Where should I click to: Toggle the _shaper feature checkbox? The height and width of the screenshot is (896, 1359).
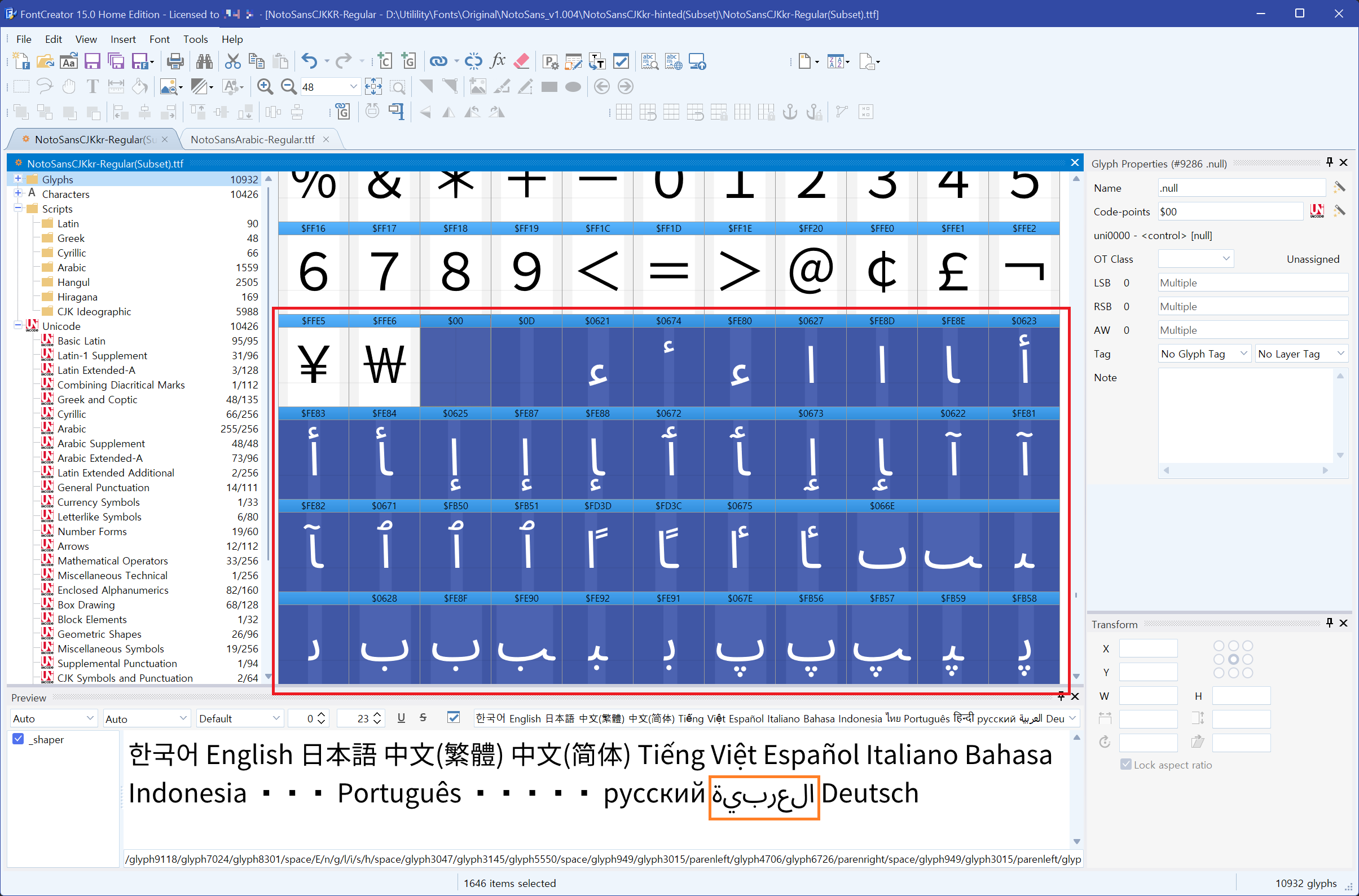[19, 739]
